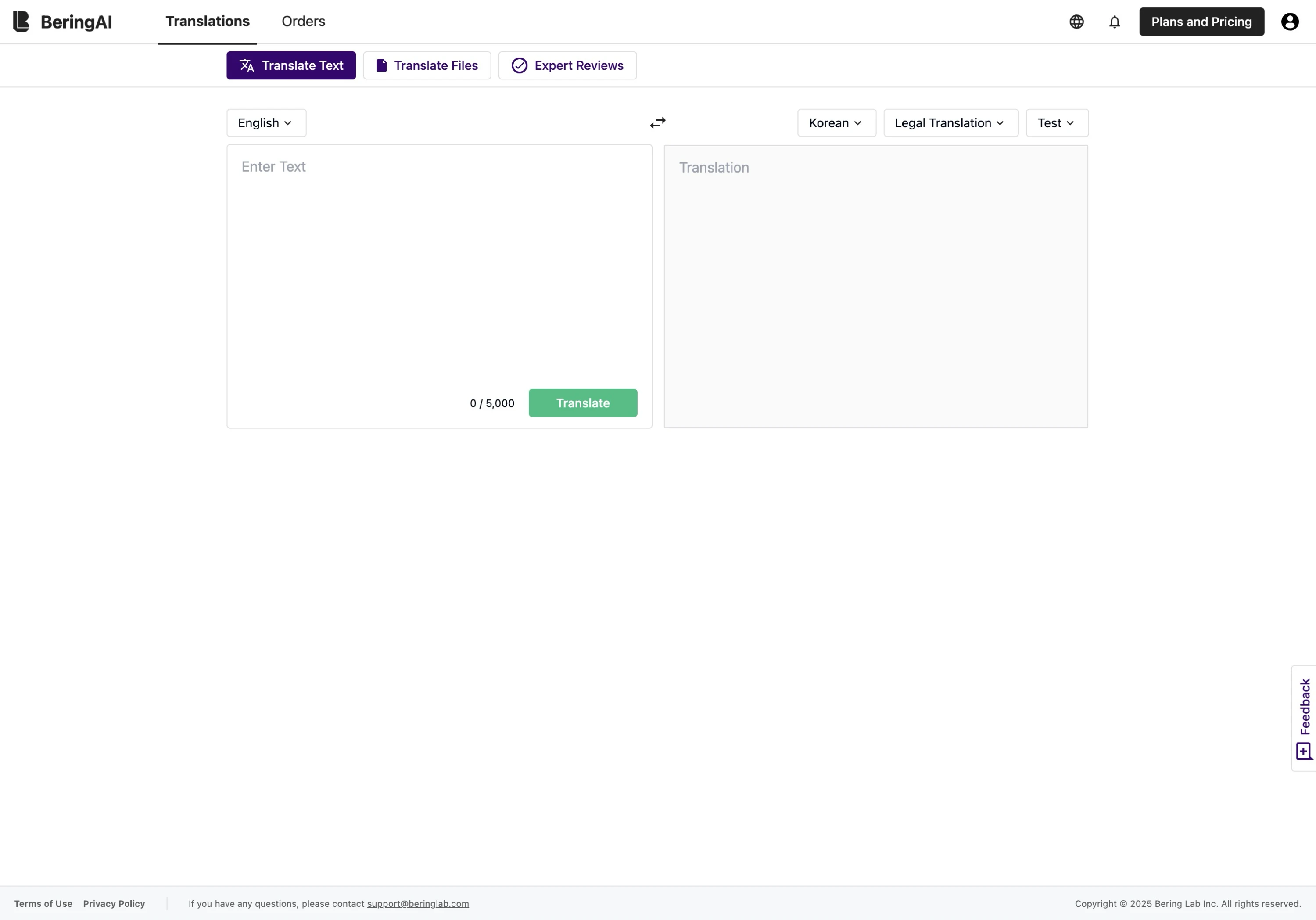Click the BeringAI logo icon
The height and width of the screenshot is (920, 1316).
pyautogui.click(x=21, y=22)
